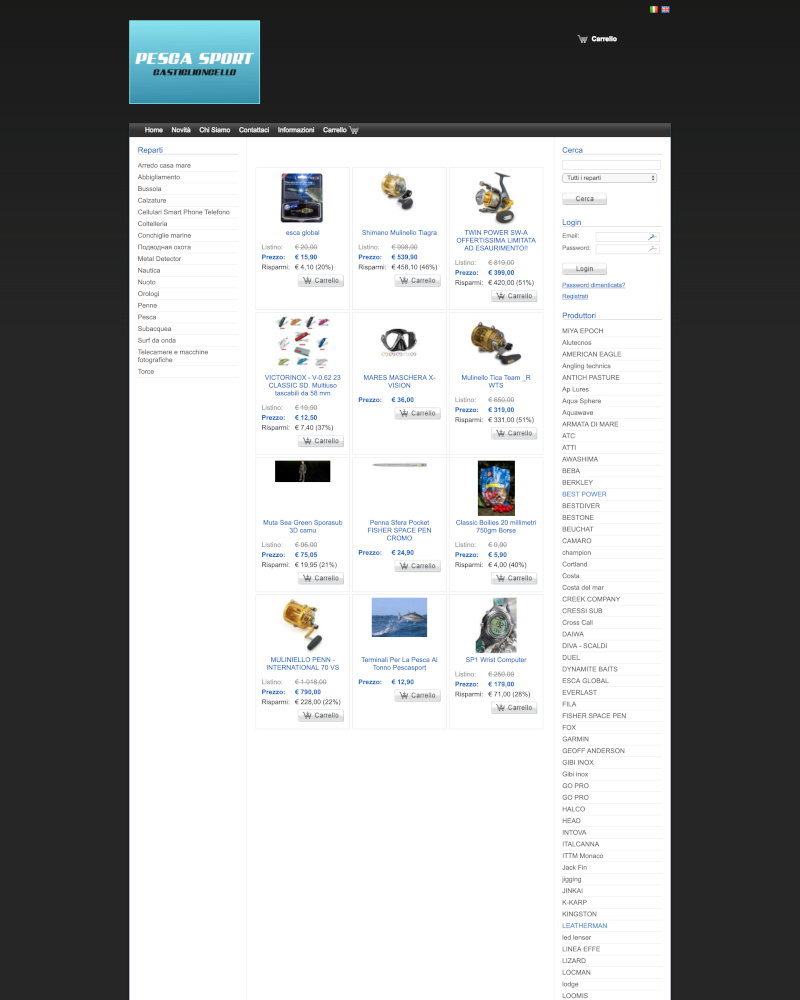Open the tuna fishing Terminali image

[x=399, y=617]
